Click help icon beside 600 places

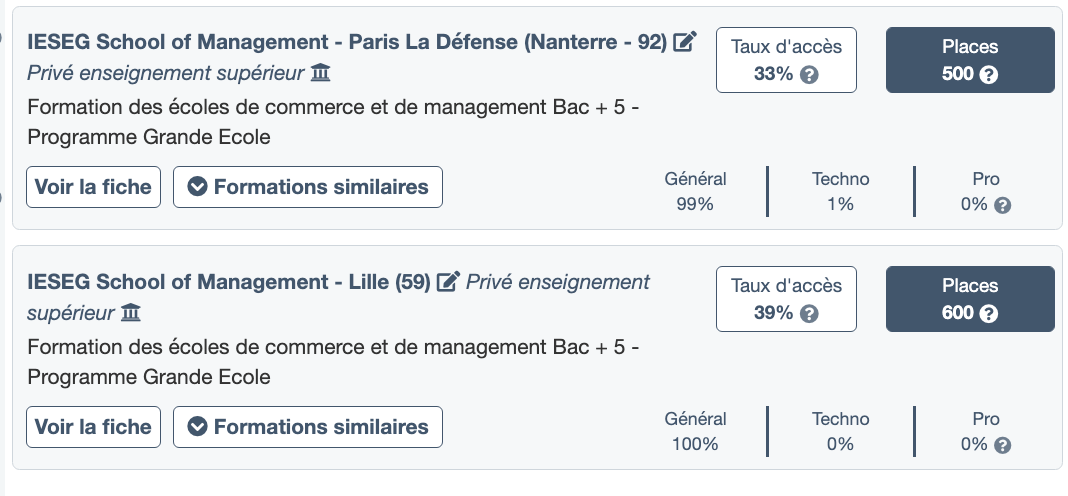point(989,314)
